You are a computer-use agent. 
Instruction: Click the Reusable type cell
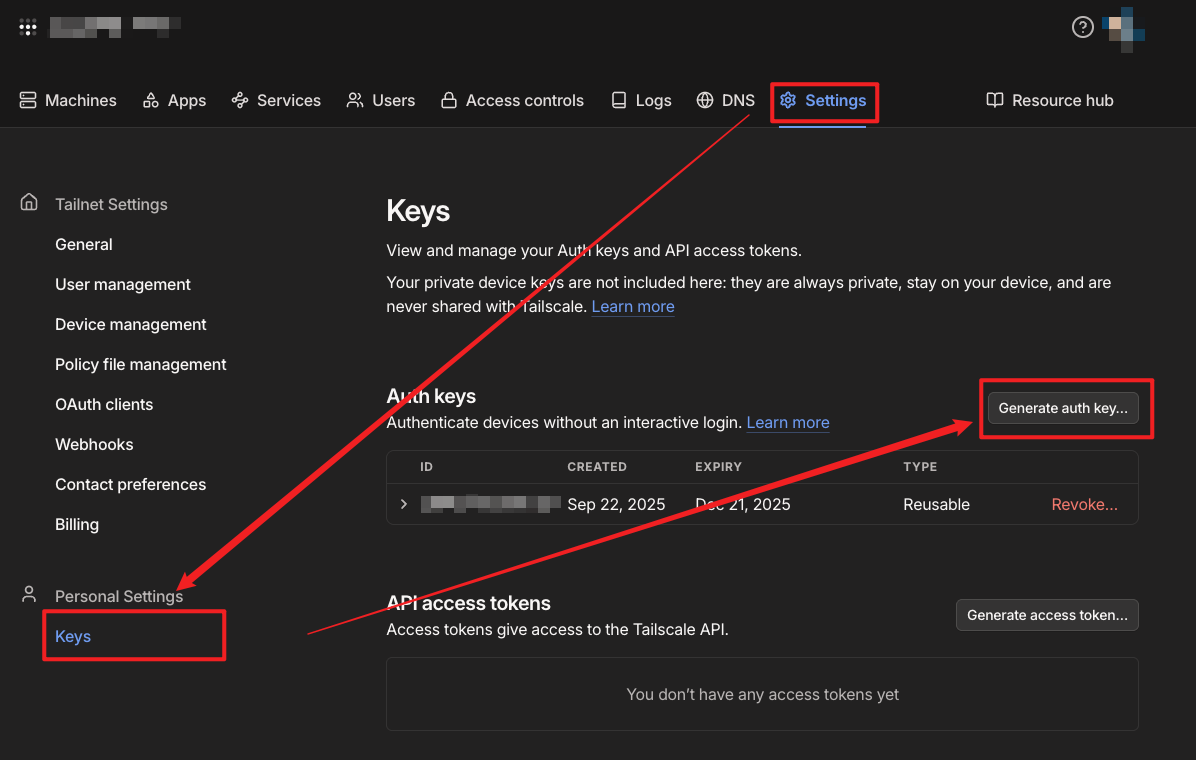tap(937, 504)
